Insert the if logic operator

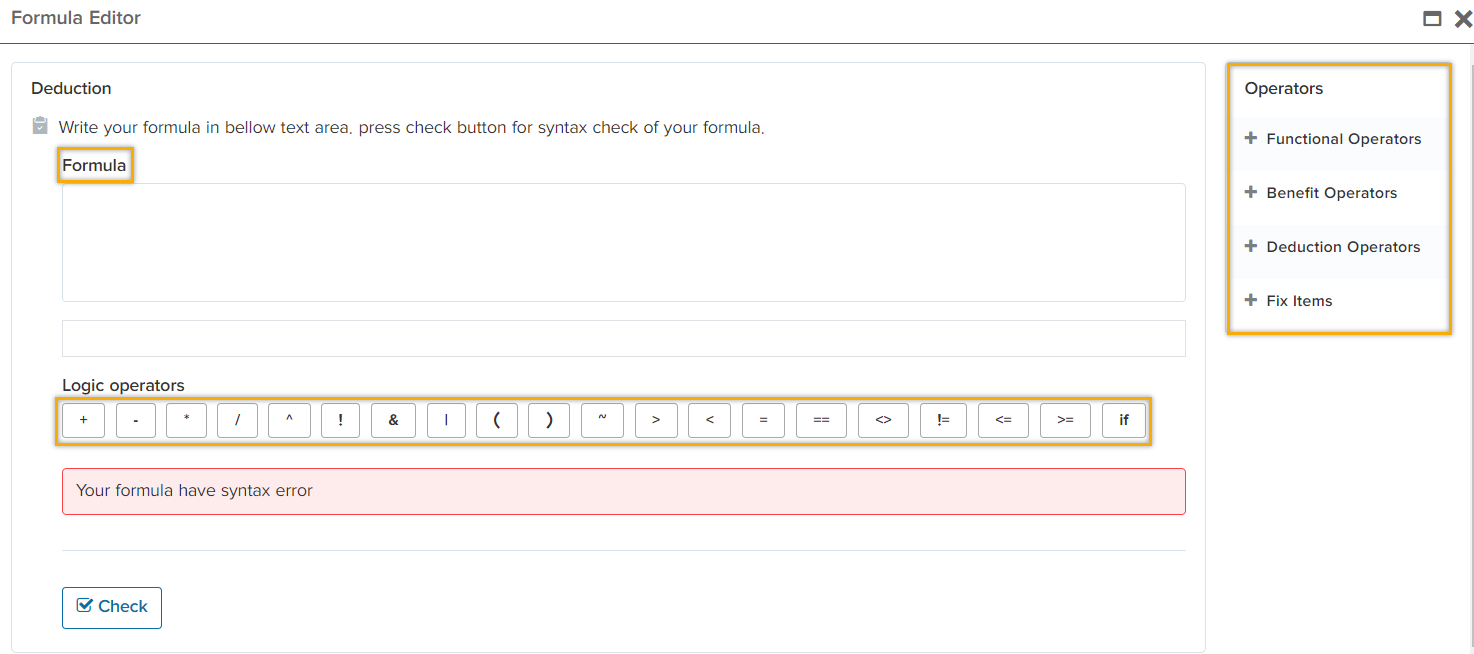click(1124, 420)
